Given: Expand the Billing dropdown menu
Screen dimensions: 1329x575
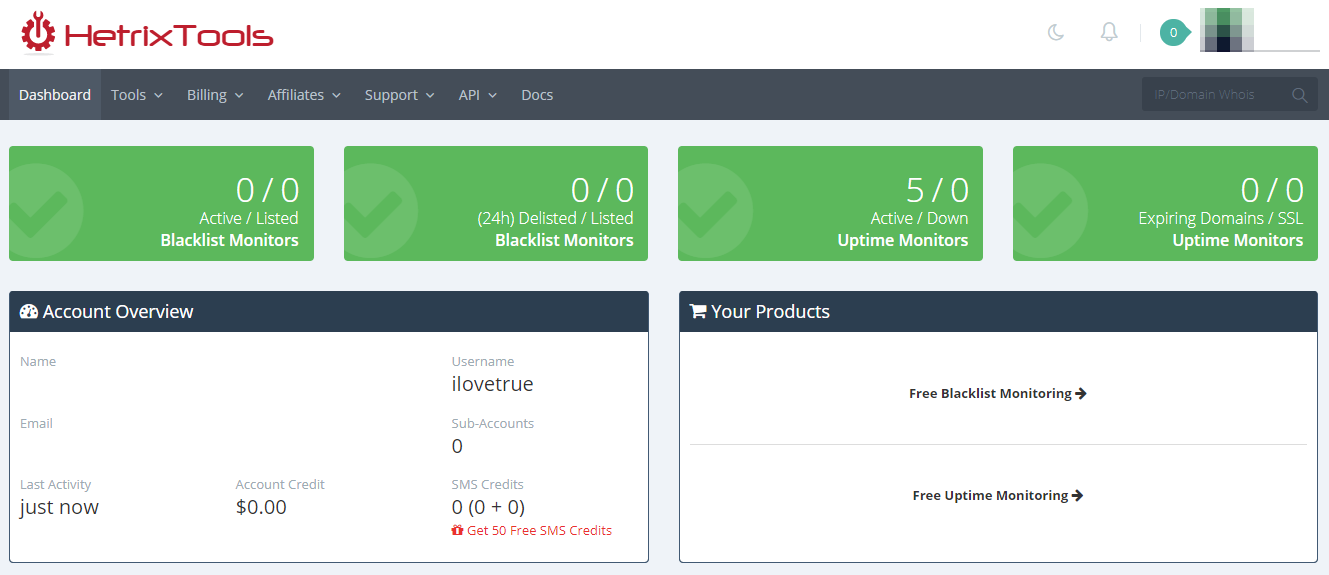Looking at the screenshot, I should point(215,95).
